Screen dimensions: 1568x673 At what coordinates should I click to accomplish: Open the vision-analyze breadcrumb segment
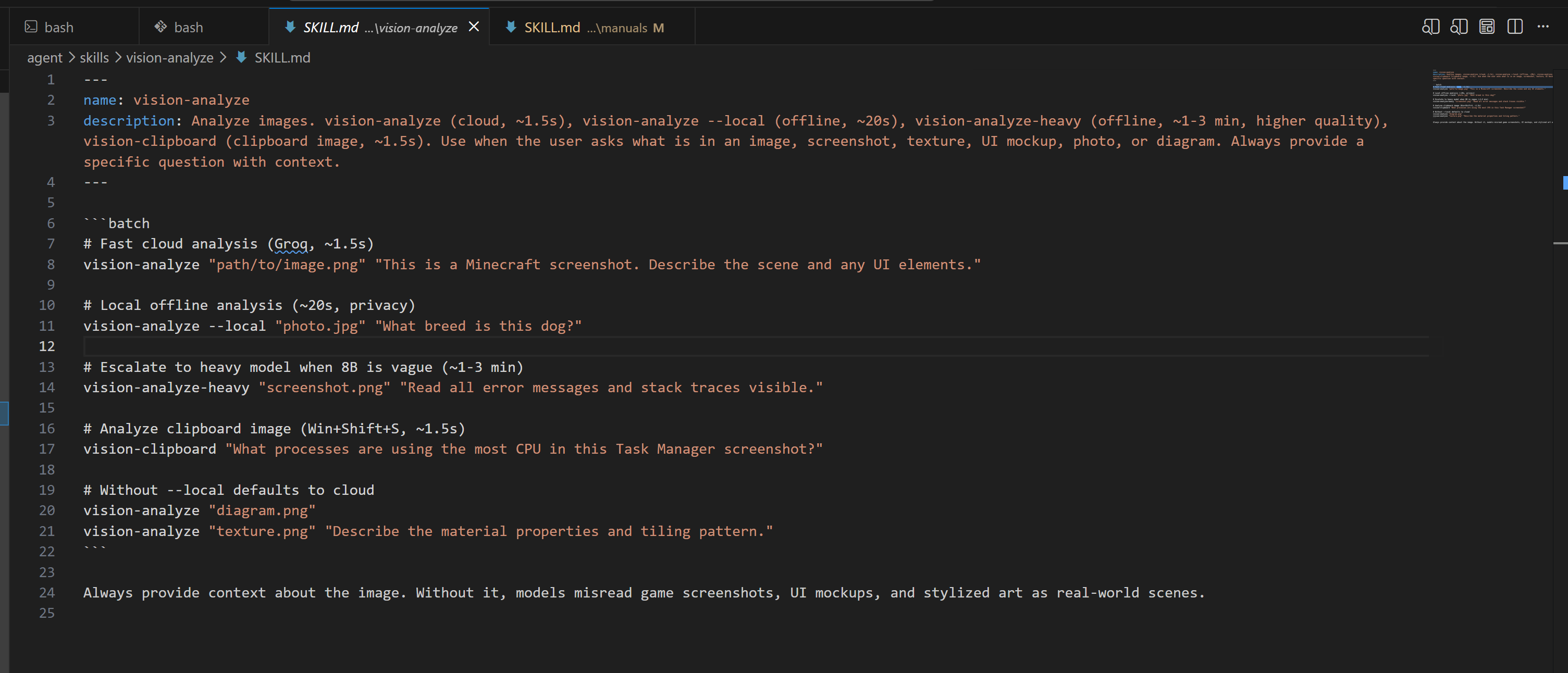click(170, 58)
